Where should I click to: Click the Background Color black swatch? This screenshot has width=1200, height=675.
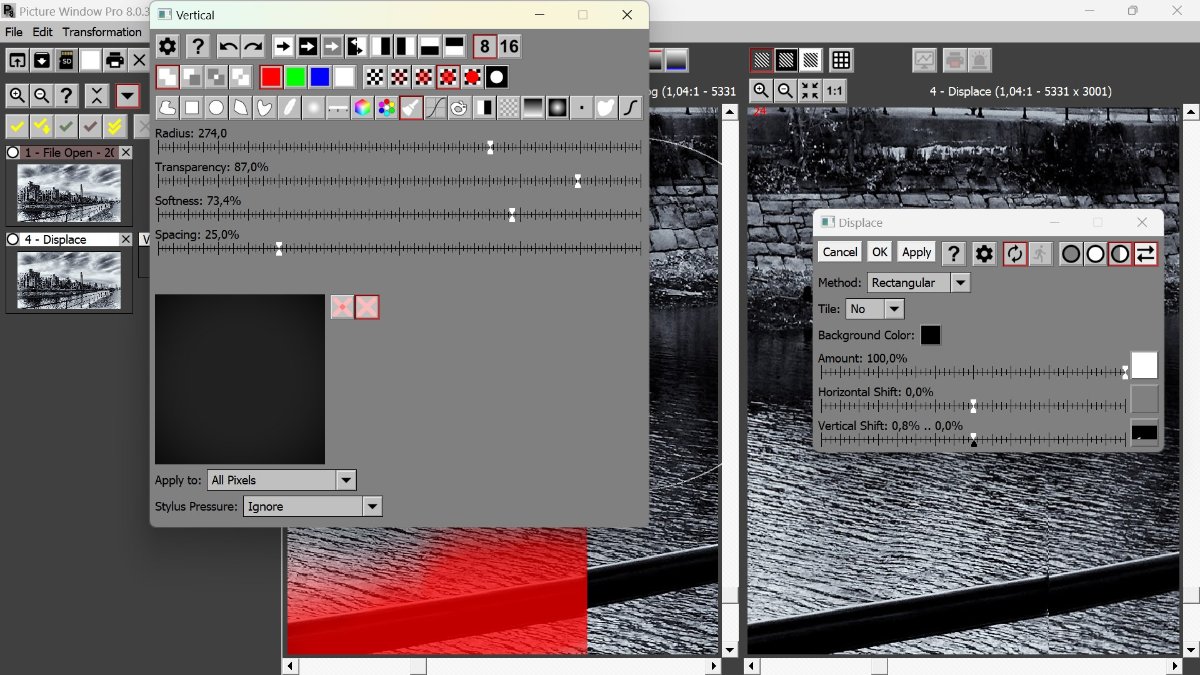pos(930,335)
